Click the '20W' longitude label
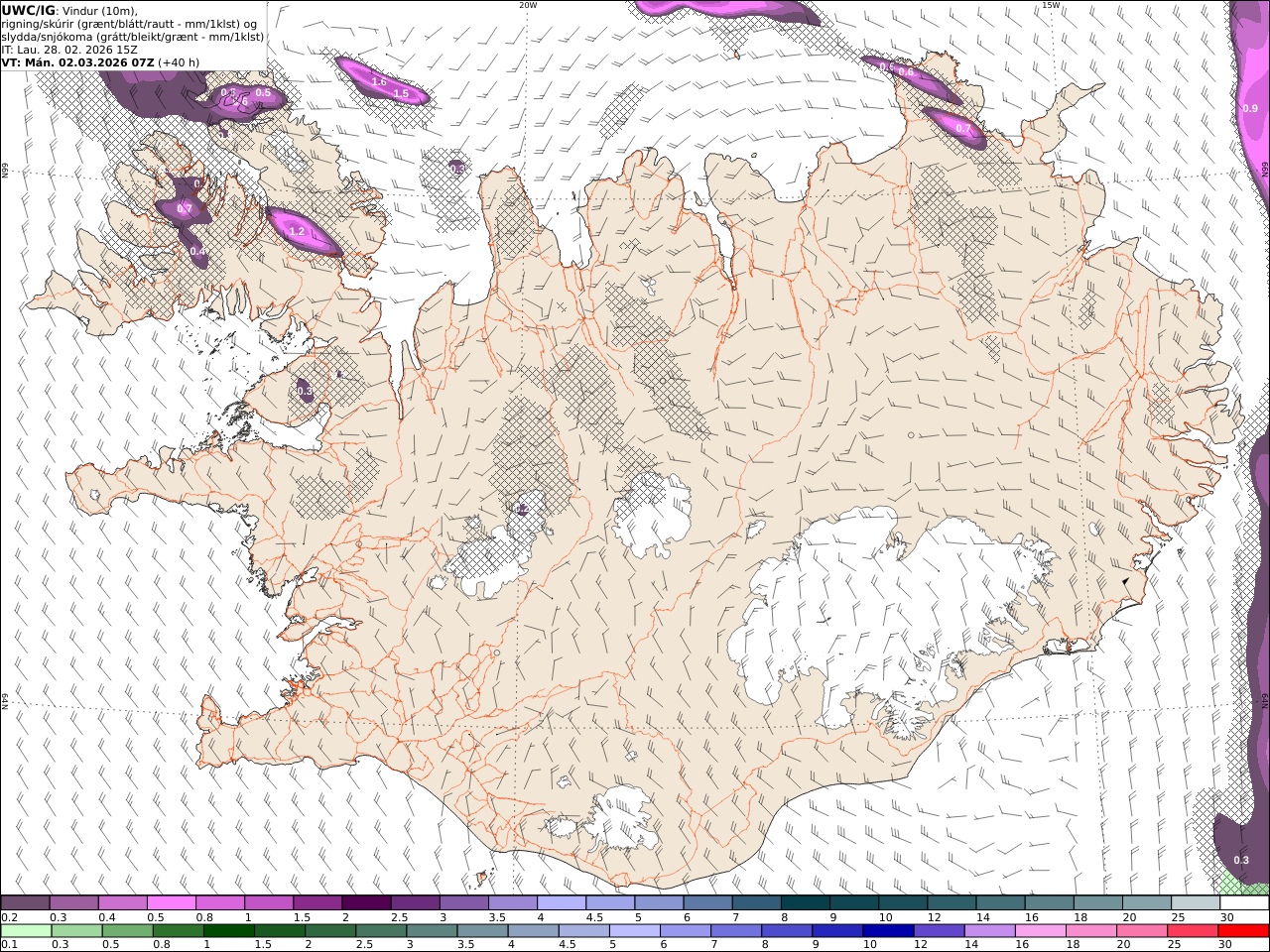This screenshot has width=1270, height=952. point(528,5)
